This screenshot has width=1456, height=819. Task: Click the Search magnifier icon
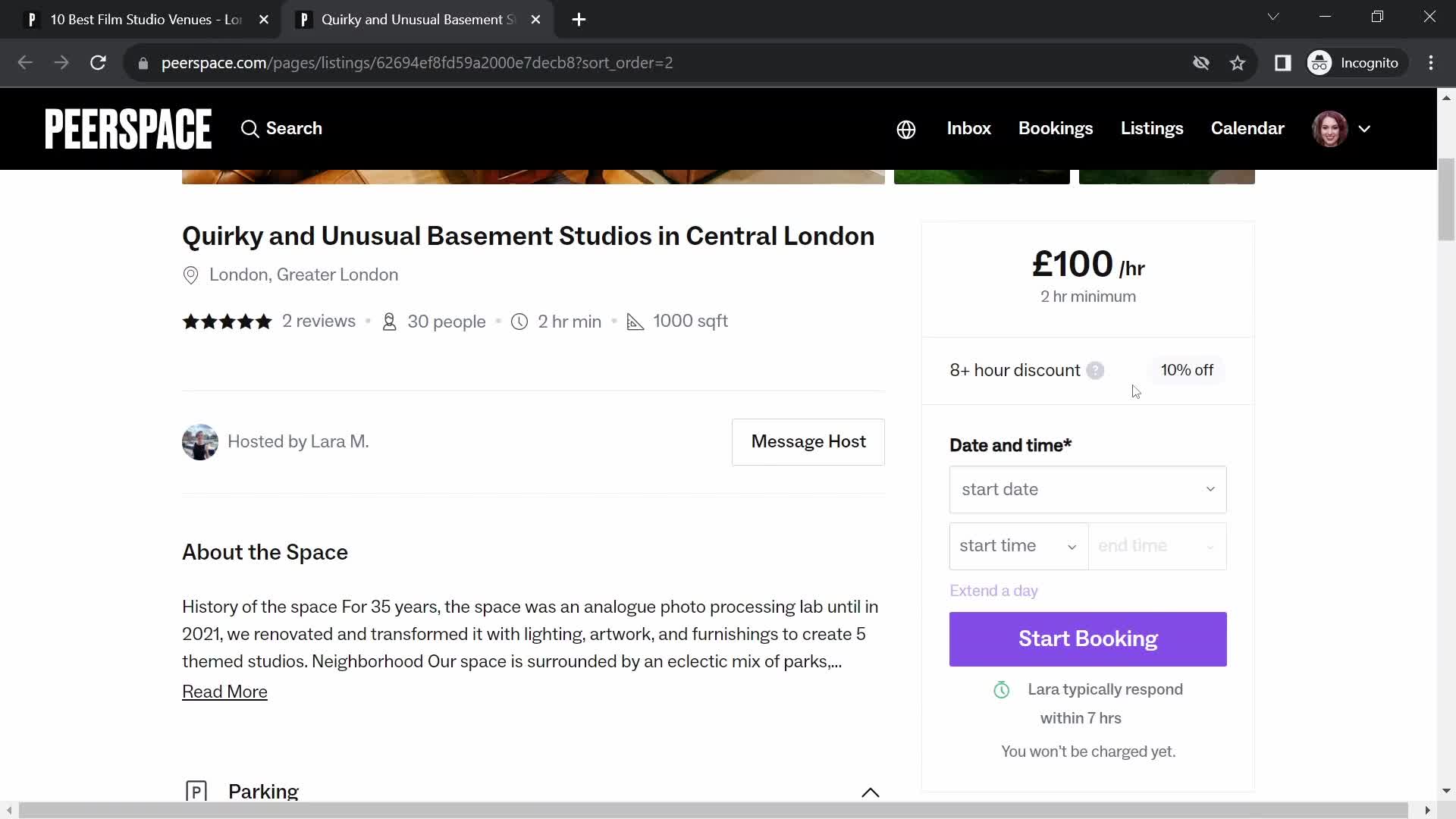(249, 128)
